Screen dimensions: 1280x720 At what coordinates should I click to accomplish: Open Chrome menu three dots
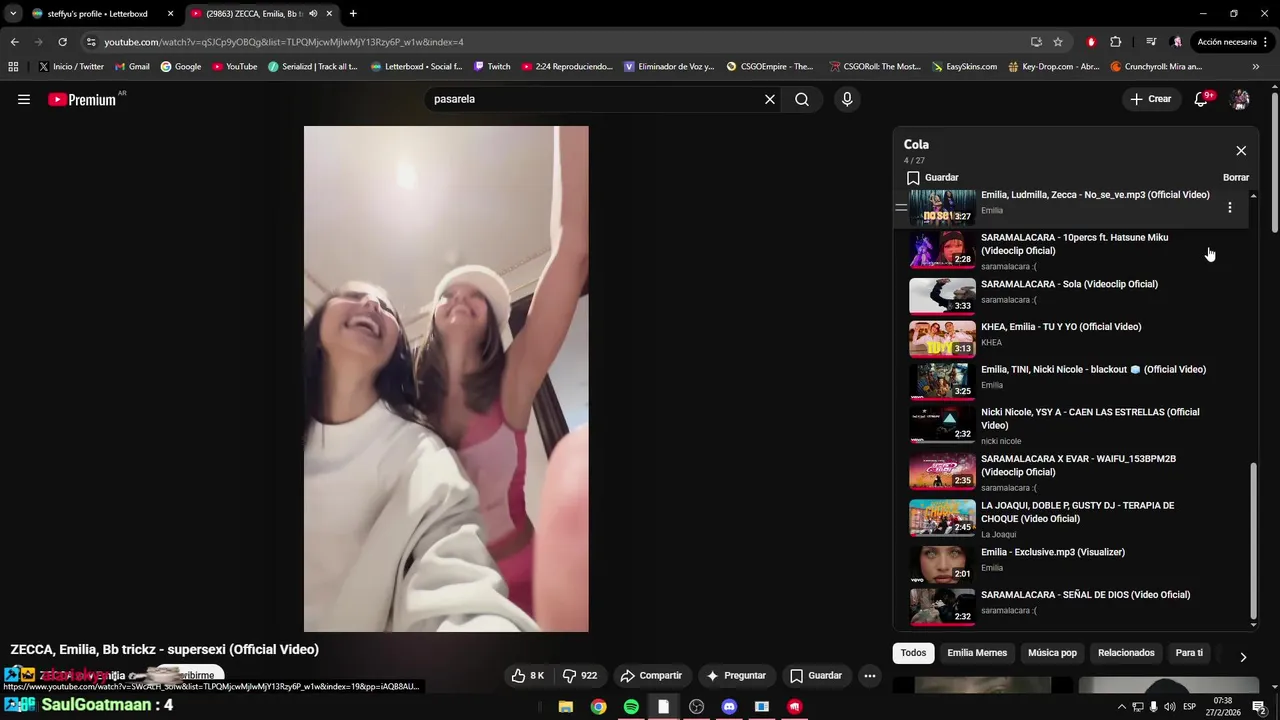1266,42
